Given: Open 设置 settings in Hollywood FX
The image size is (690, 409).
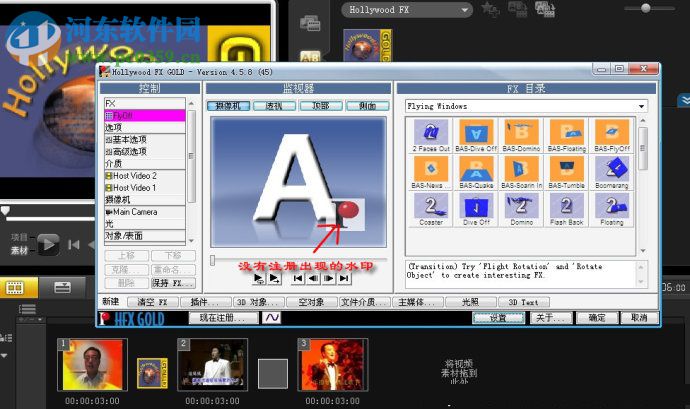Looking at the screenshot, I should click(x=499, y=317).
